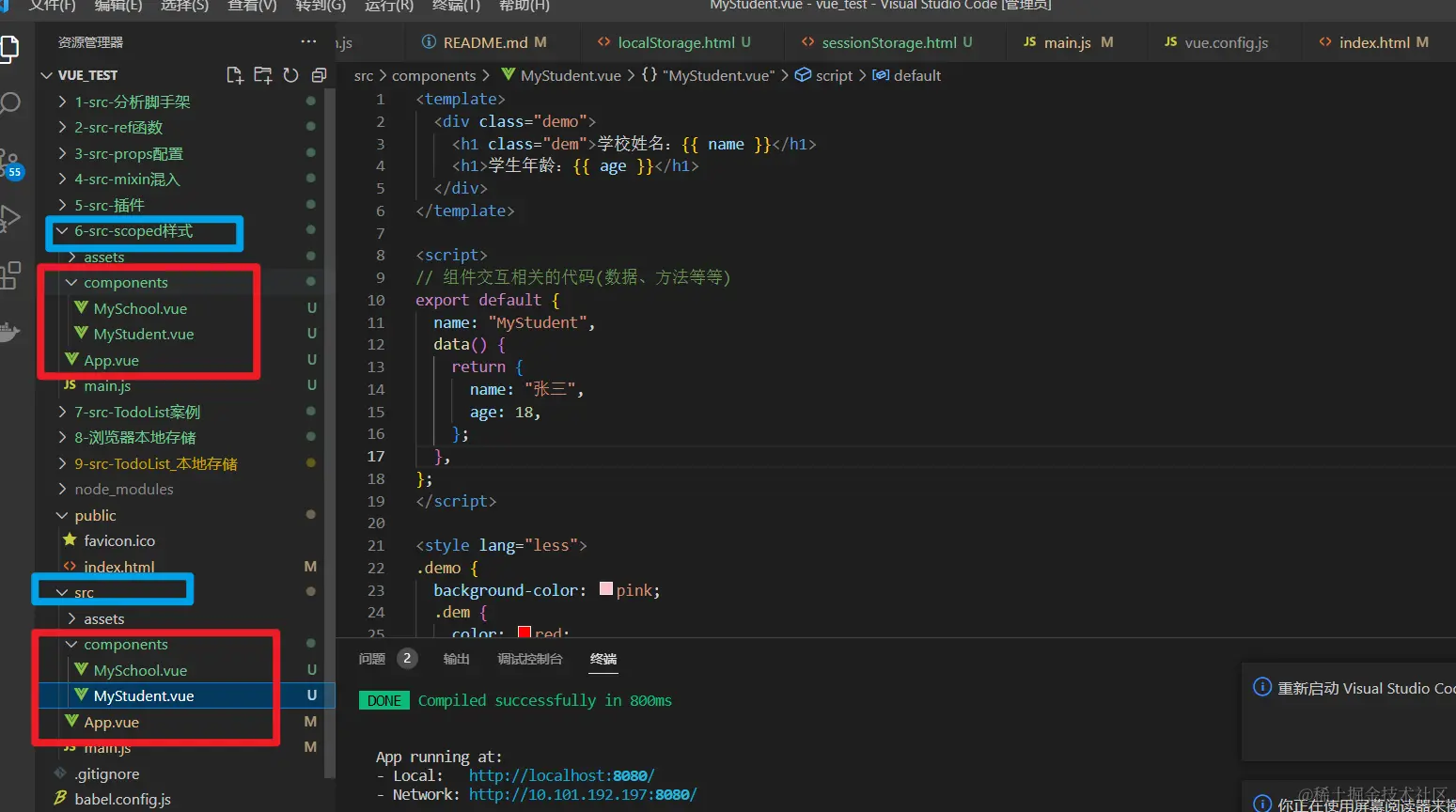Open the 查看(V) menu
The height and width of the screenshot is (812, 1456).
click(252, 6)
